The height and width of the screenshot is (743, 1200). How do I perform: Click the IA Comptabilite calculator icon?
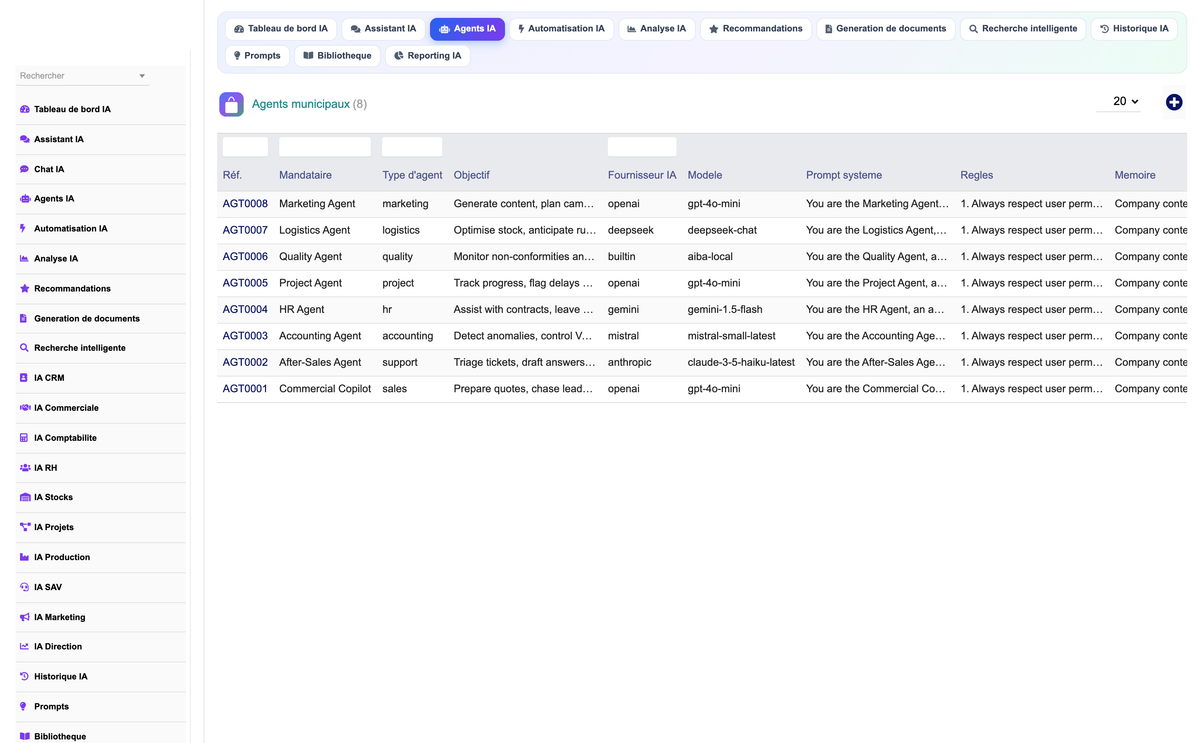24,438
